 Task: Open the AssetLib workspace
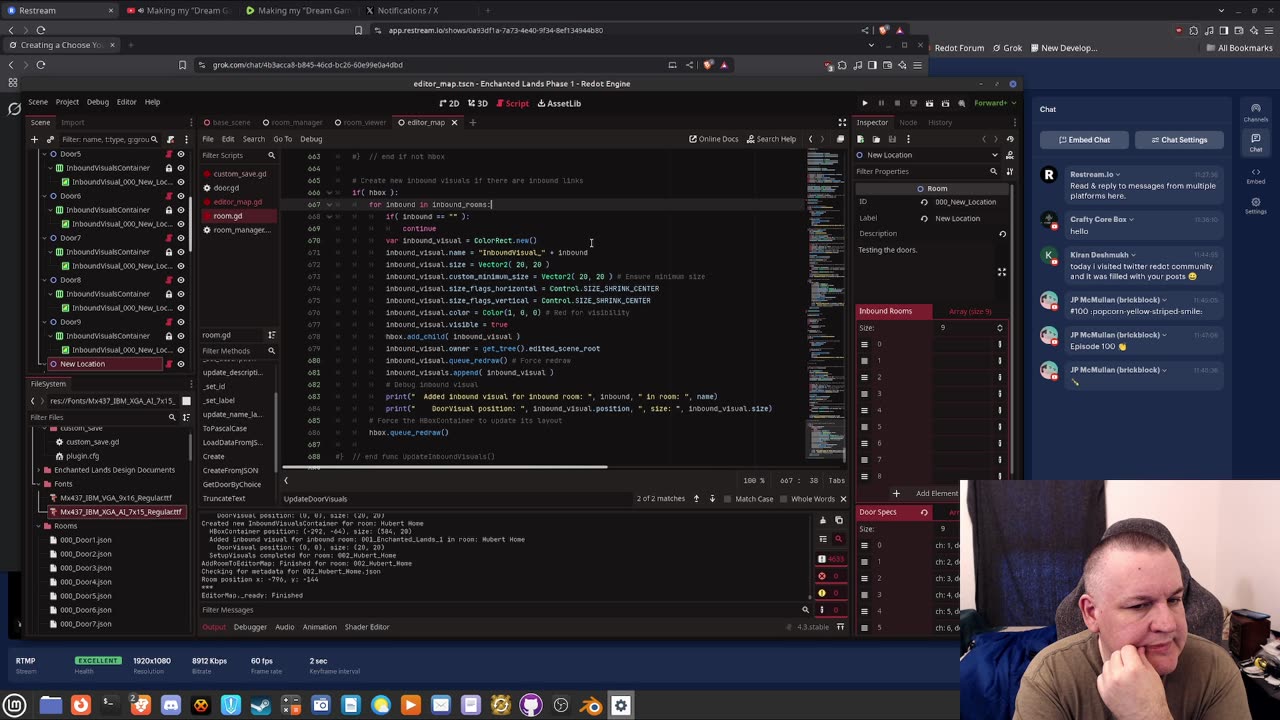tap(558, 103)
